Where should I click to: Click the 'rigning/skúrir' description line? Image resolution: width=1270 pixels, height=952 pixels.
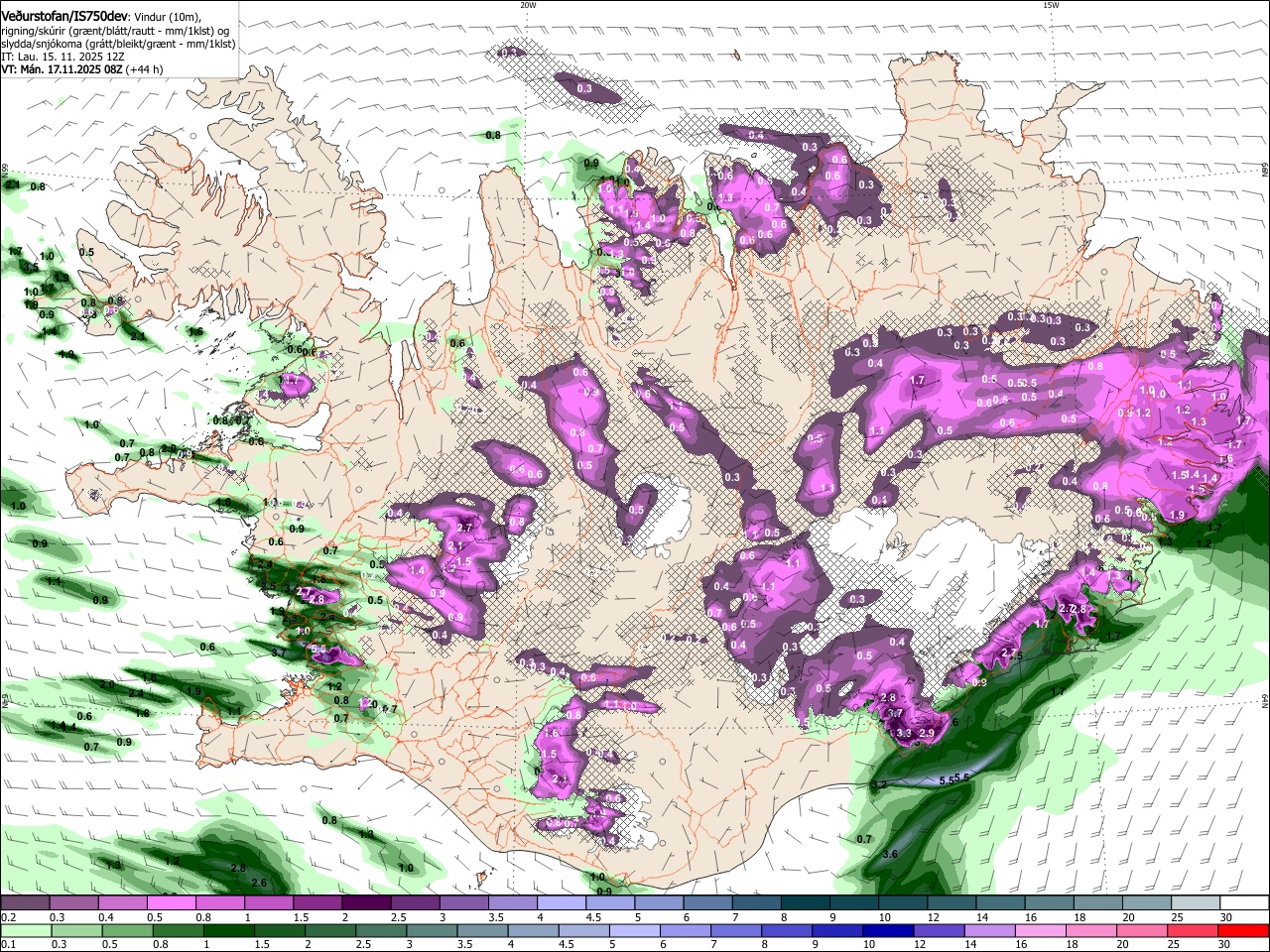[x=115, y=31]
